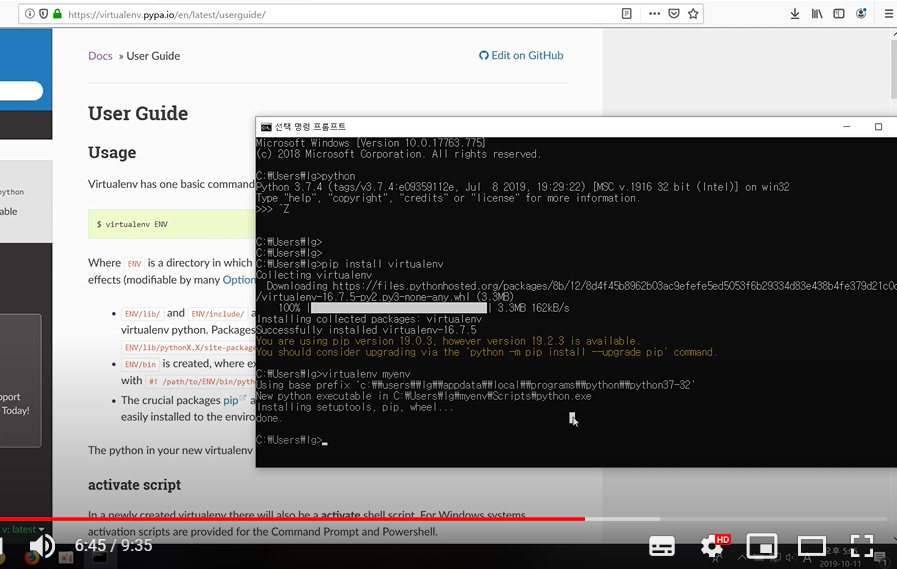Click 'Successfully installed virtualenv-16.7.5' line
The width and height of the screenshot is (897, 569).
(366, 330)
